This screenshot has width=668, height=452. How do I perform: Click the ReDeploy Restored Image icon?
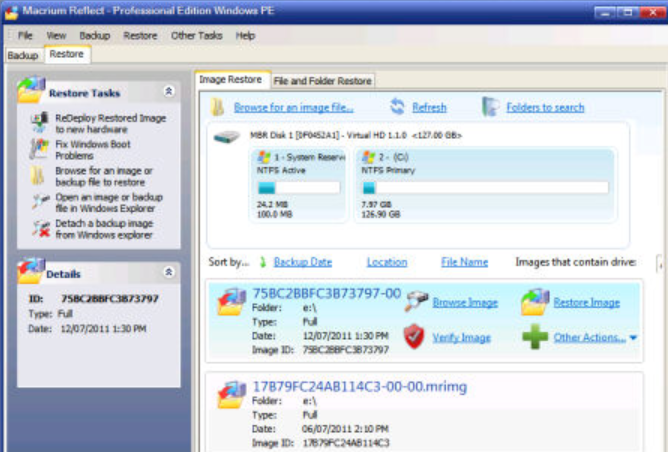point(40,123)
